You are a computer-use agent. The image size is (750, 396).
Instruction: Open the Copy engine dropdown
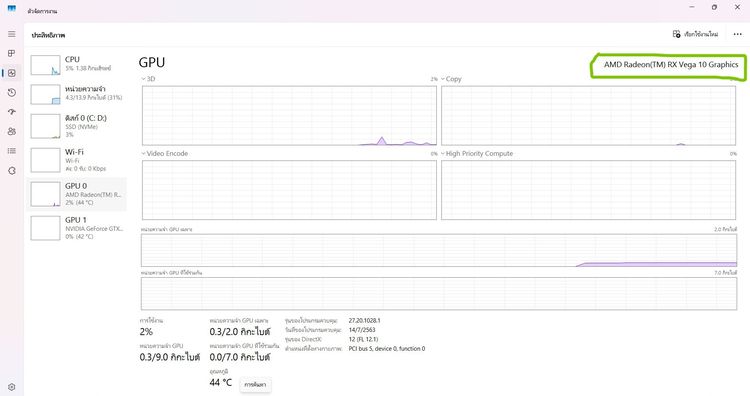451,79
